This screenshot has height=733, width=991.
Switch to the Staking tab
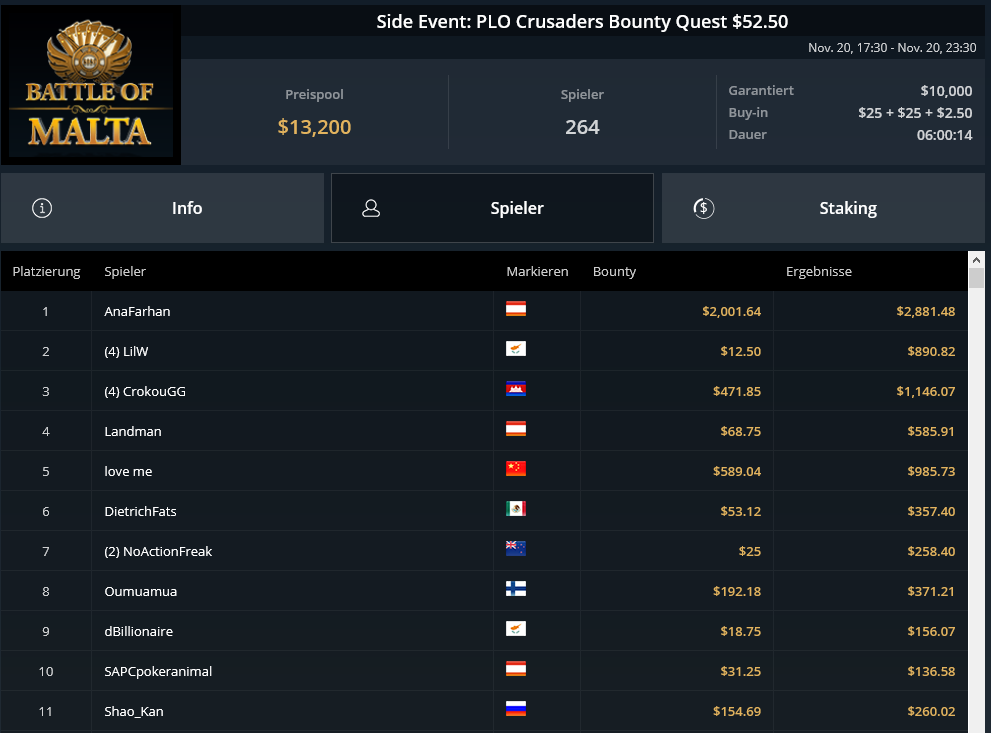(x=823, y=208)
